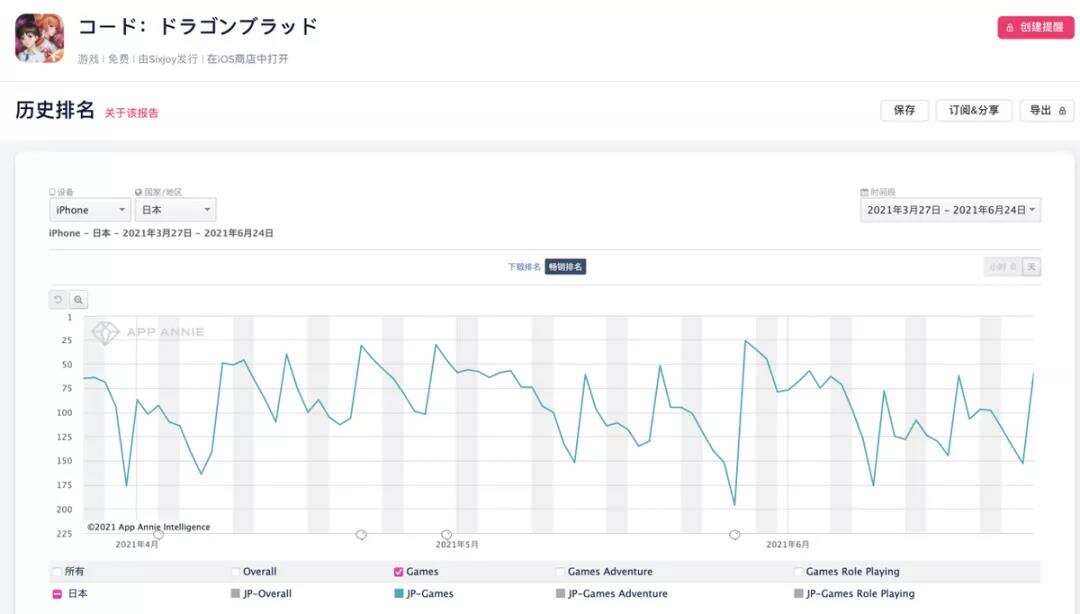Click the 日本 minus collapse icon in legend
This screenshot has height=614, width=1080.
(x=57, y=594)
